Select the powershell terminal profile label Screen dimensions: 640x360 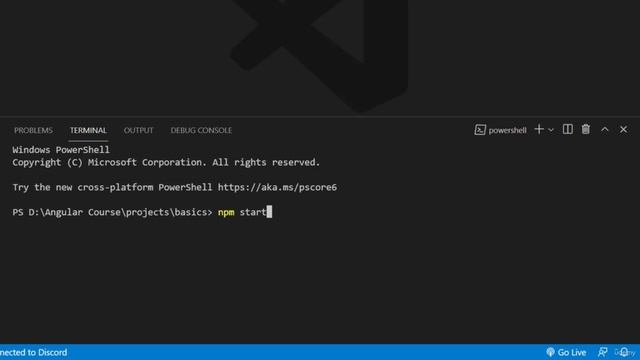click(507, 130)
